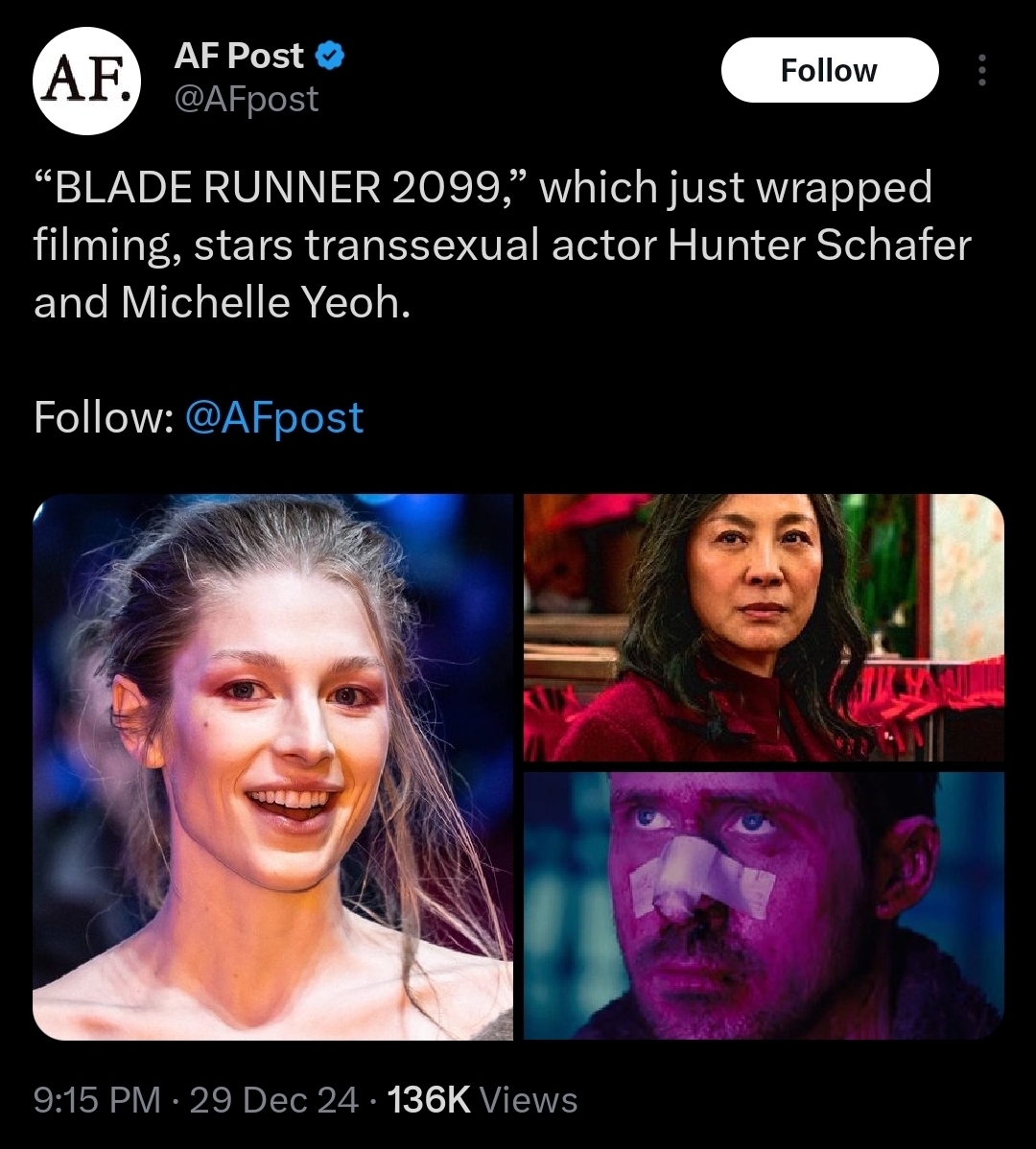View the large left photo of smiling person
Viewport: 1036px width, 1149px height.
[x=272, y=766]
